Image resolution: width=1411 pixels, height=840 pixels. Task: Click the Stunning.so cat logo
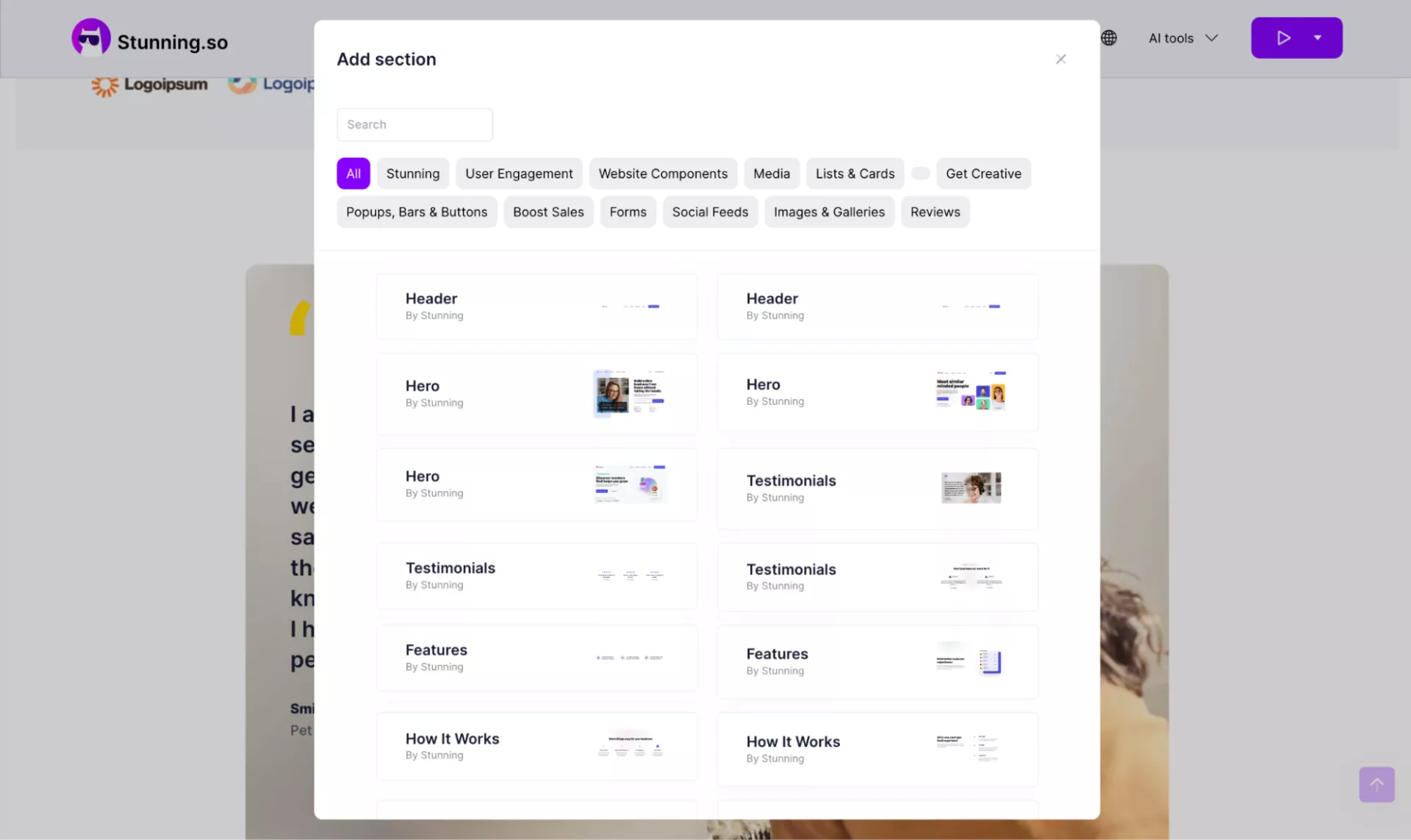coord(91,38)
